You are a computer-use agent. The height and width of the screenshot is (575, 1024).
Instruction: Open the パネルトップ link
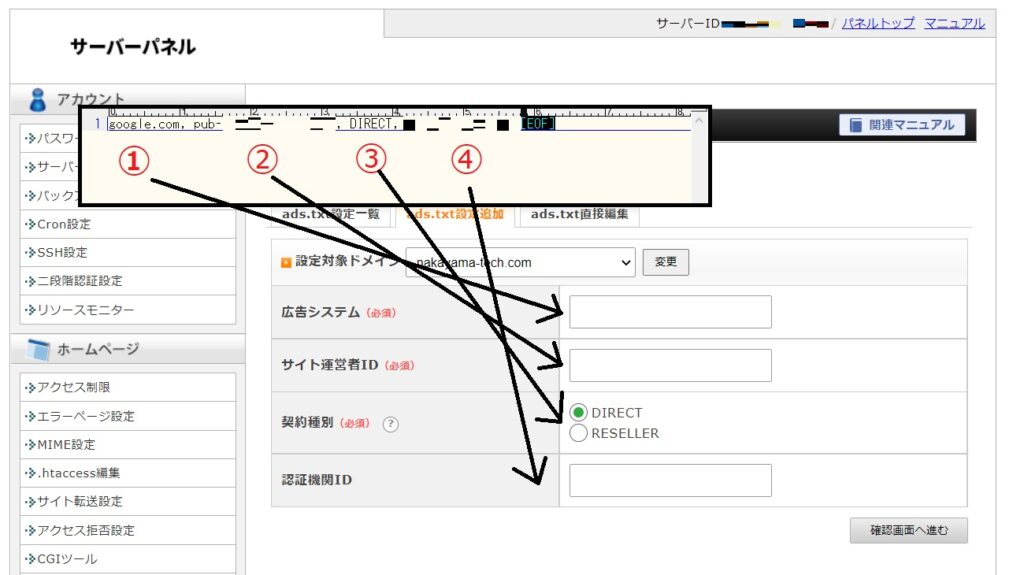pyautogui.click(x=877, y=23)
